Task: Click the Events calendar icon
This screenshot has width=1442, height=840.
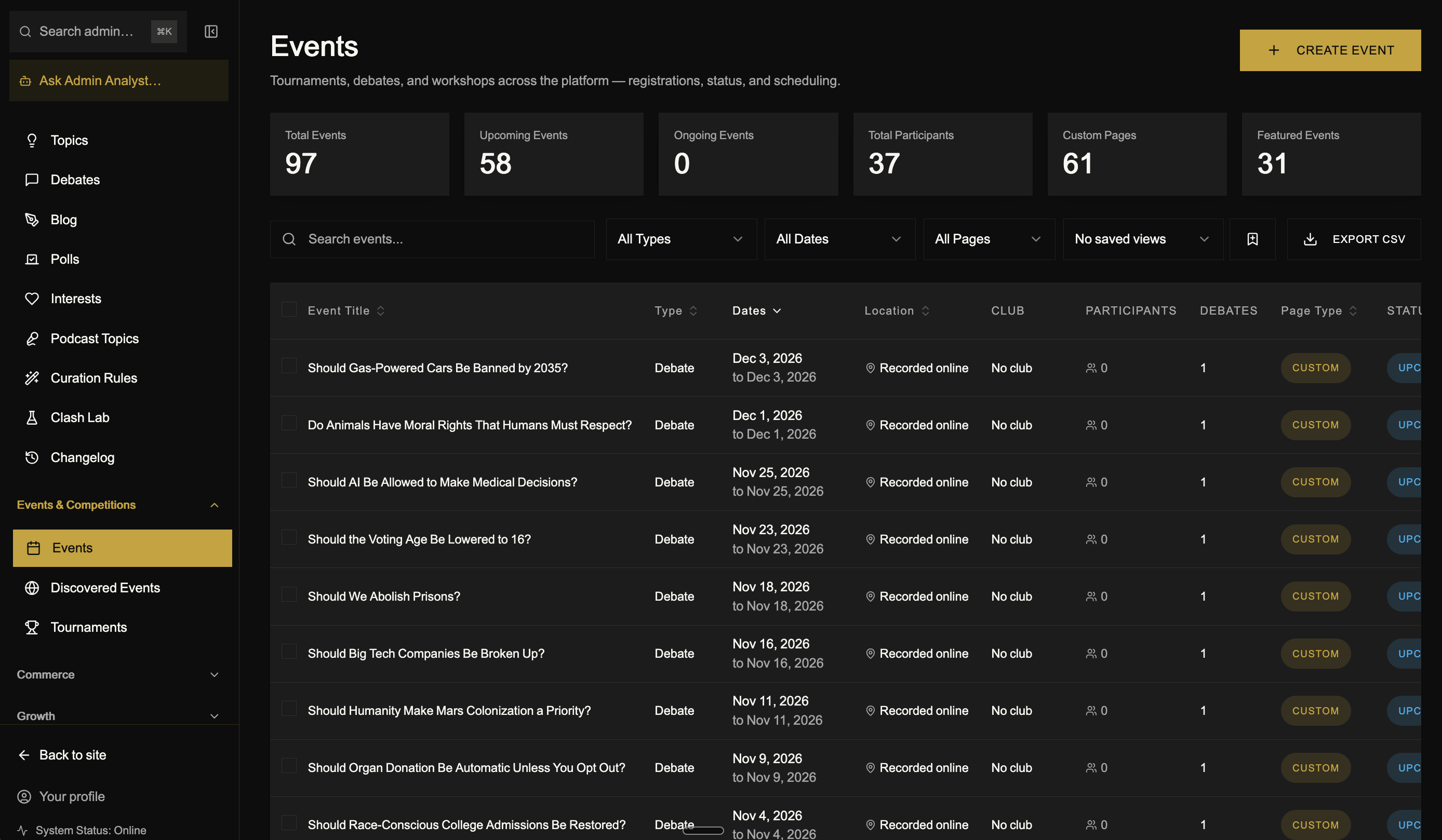Action: tap(34, 548)
